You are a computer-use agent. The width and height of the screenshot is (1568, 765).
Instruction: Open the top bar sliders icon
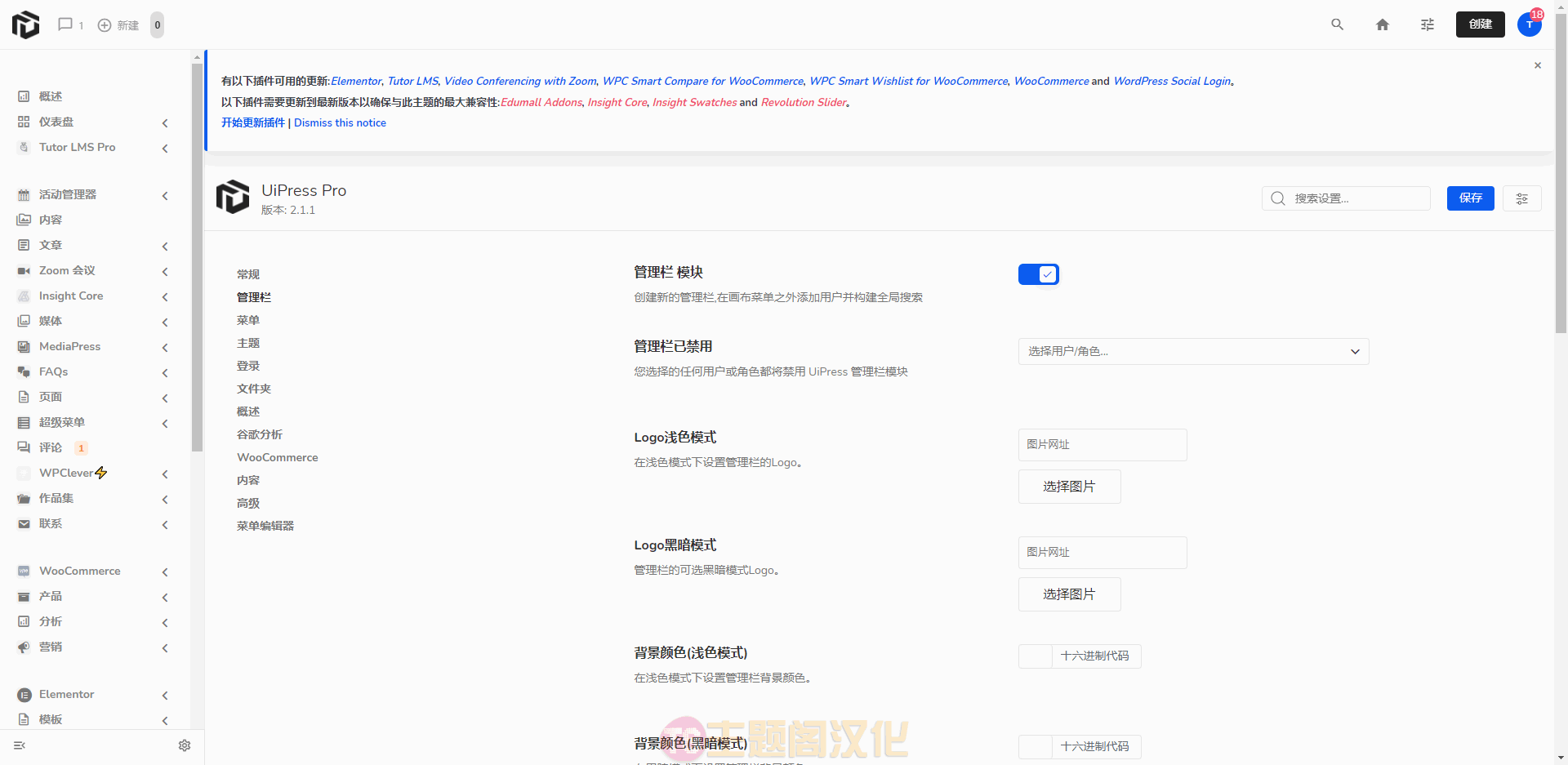point(1427,24)
